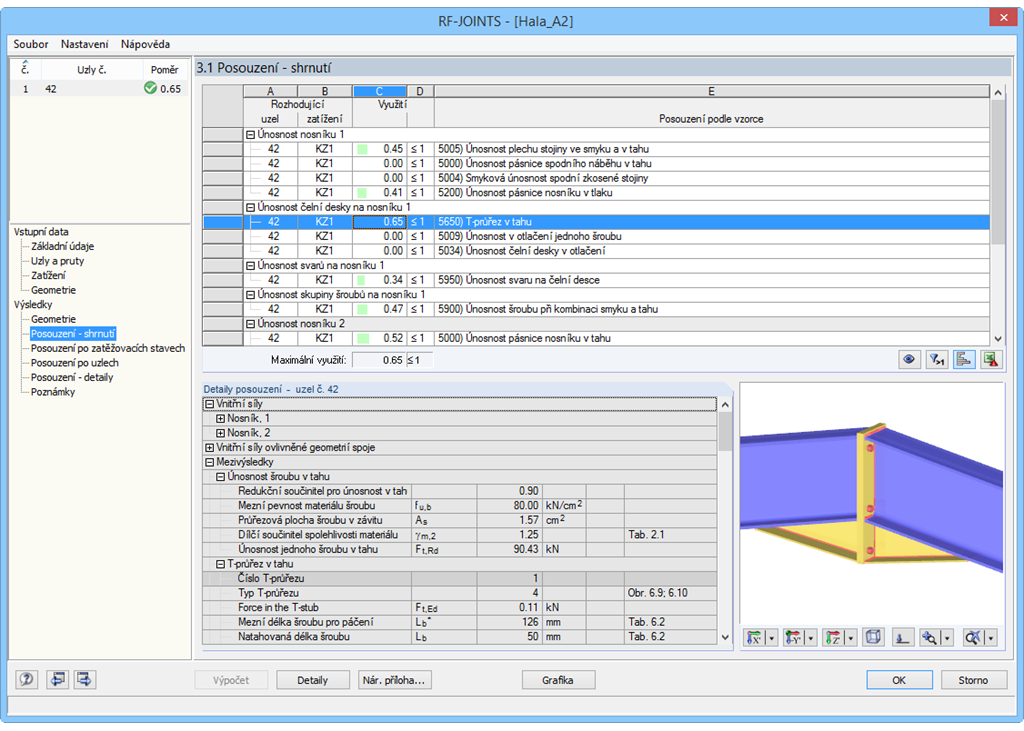Click the Excel export icon
Viewport: 1024px width, 731px height.
(x=991, y=360)
